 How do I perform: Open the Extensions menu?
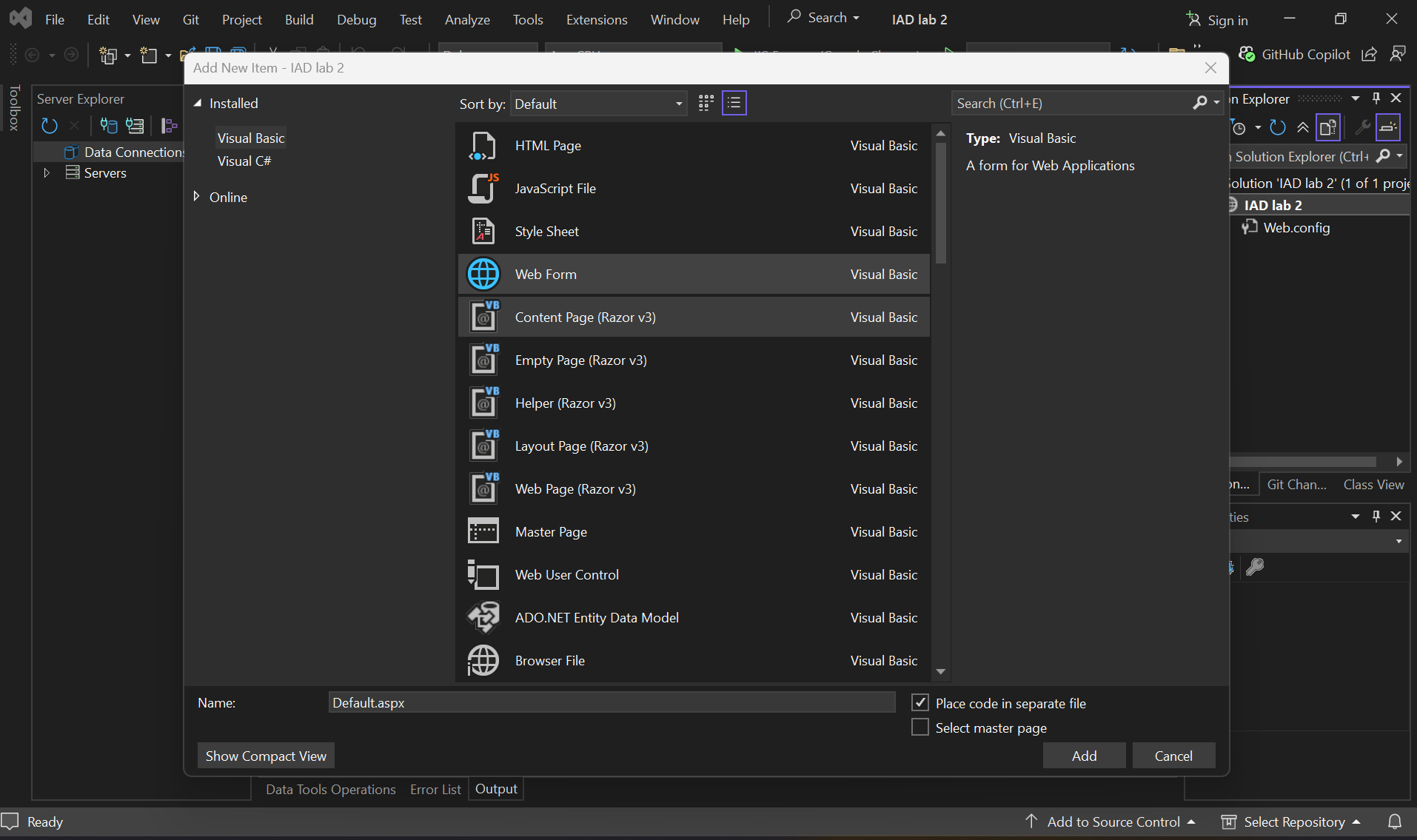[x=597, y=19]
